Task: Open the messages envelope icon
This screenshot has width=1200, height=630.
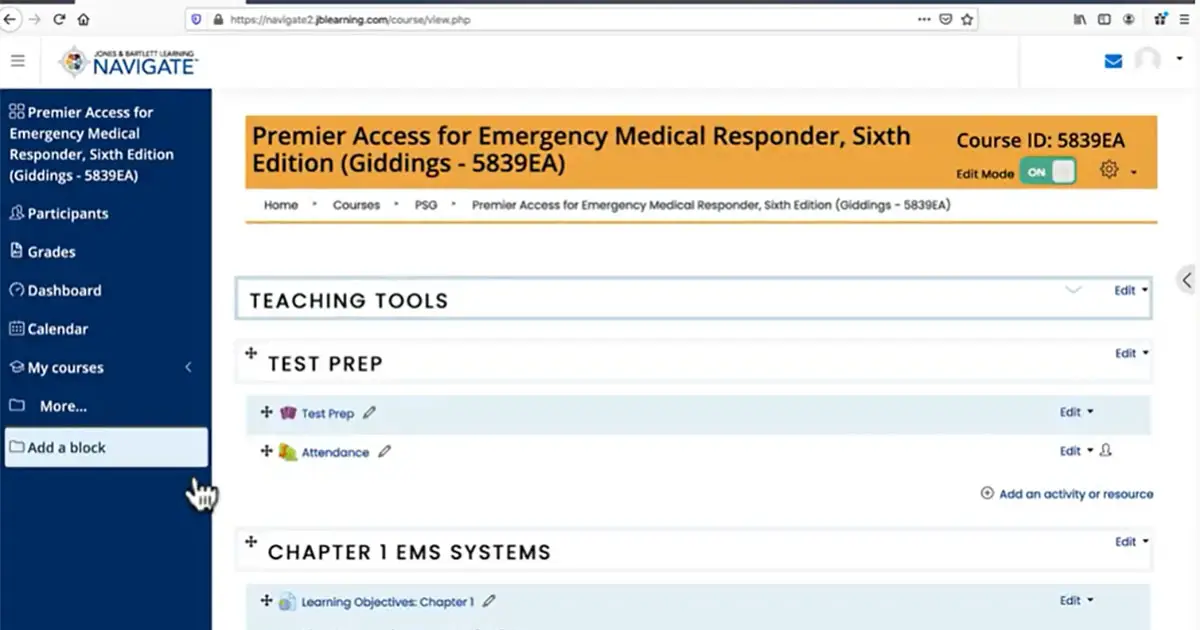Action: (1113, 61)
